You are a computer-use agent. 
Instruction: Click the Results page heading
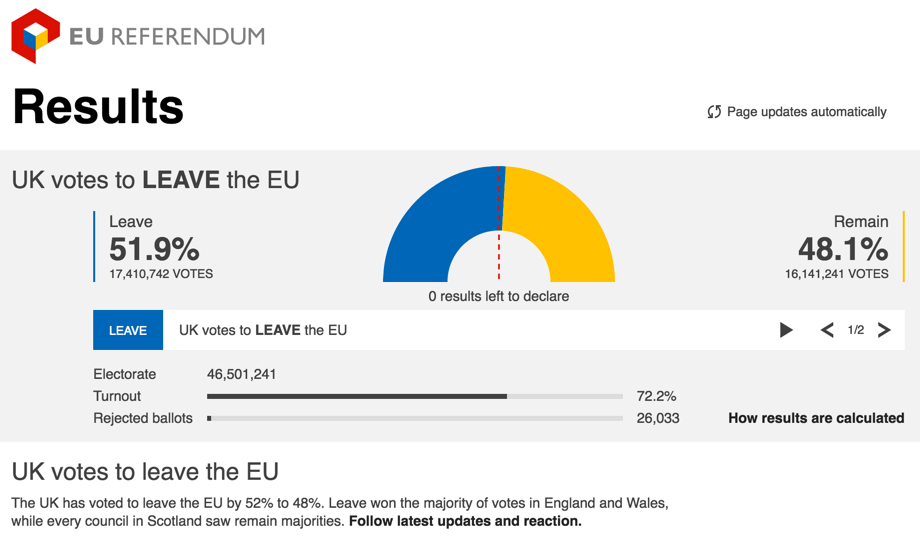pos(98,107)
